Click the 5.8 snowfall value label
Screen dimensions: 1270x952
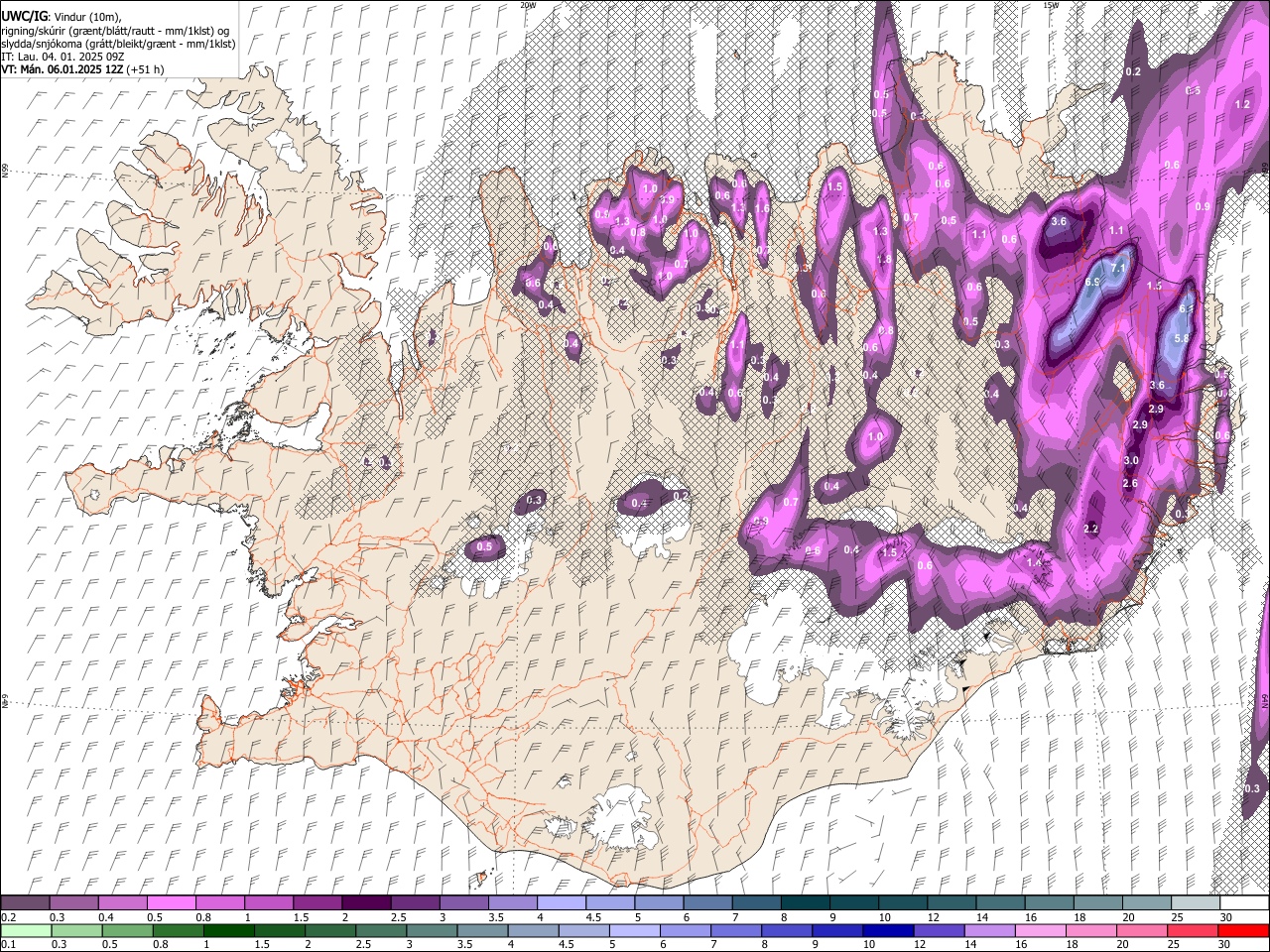click(1182, 338)
